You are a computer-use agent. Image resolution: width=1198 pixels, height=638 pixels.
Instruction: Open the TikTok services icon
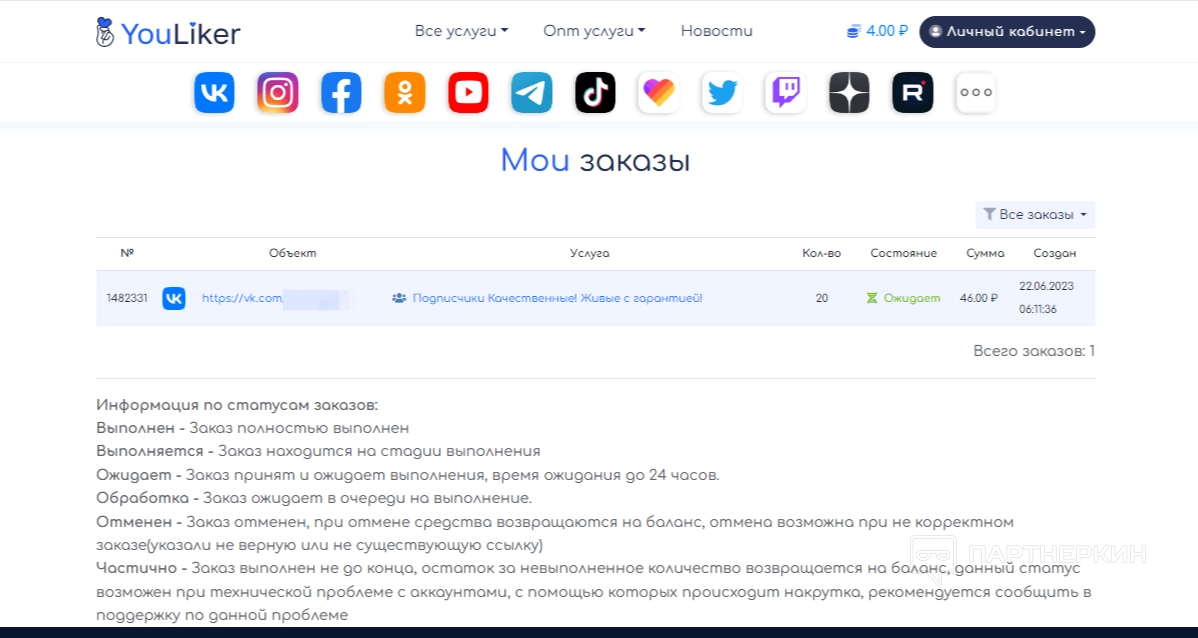click(595, 92)
